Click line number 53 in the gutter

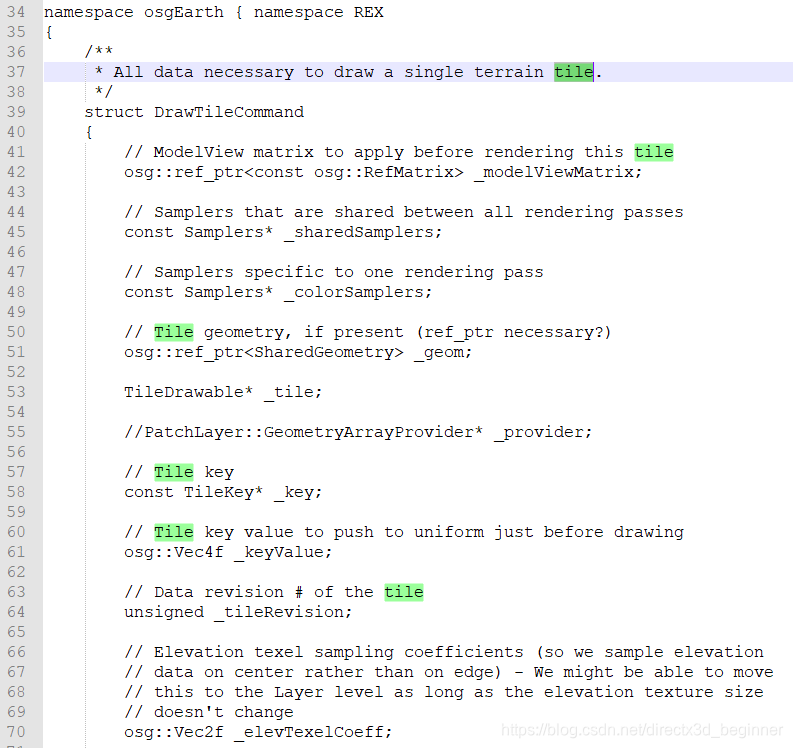point(16,392)
